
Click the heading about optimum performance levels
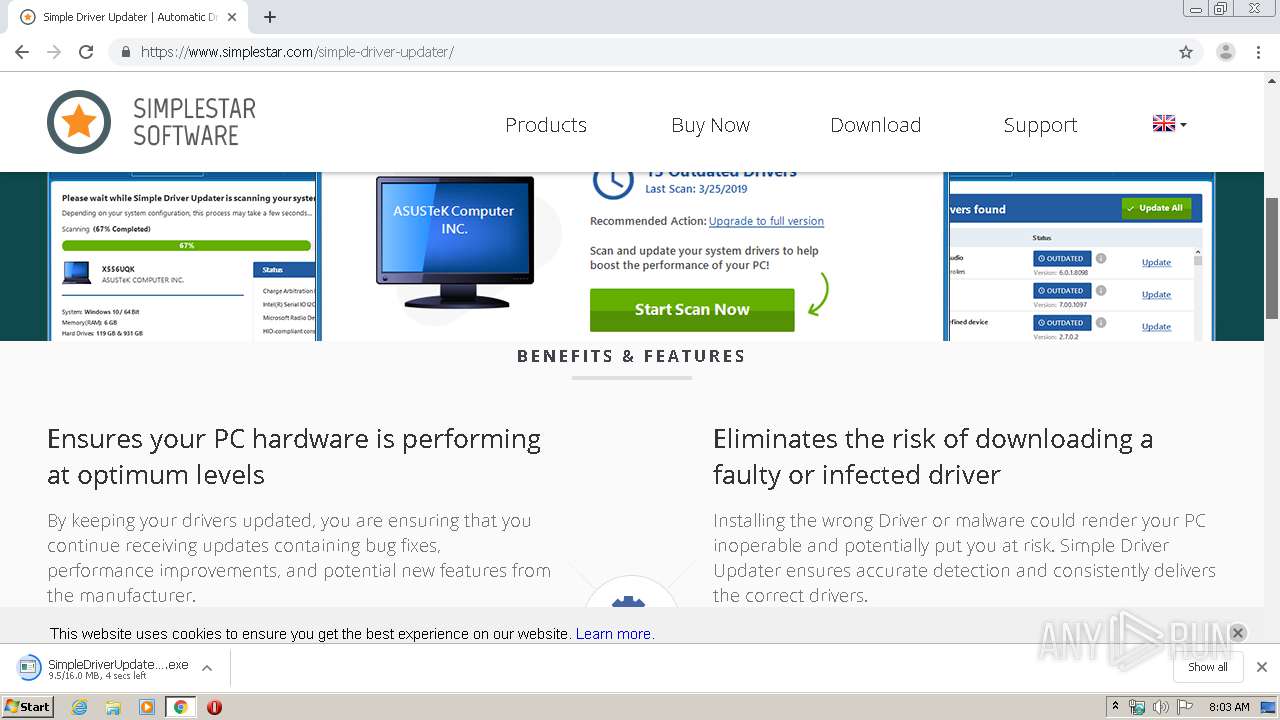point(294,456)
